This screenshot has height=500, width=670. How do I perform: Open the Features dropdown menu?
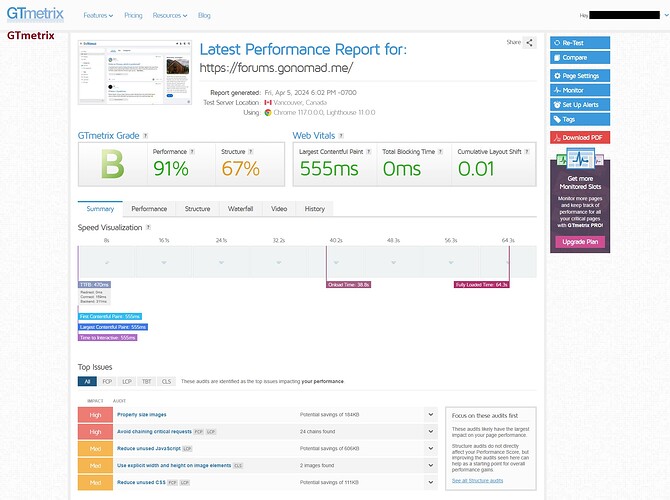click(x=98, y=15)
